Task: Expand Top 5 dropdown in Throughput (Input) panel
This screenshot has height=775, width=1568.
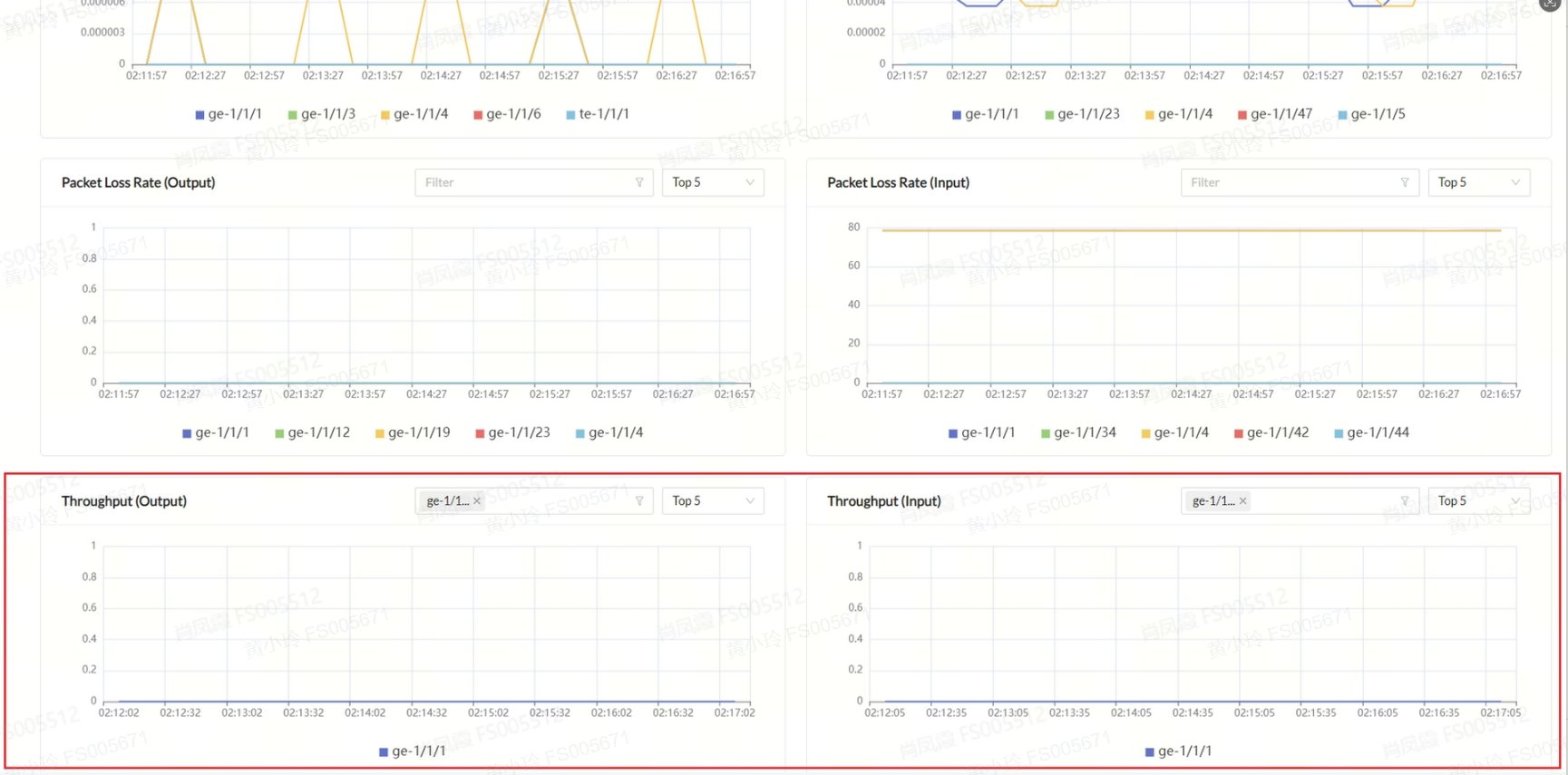Action: click(x=1478, y=501)
